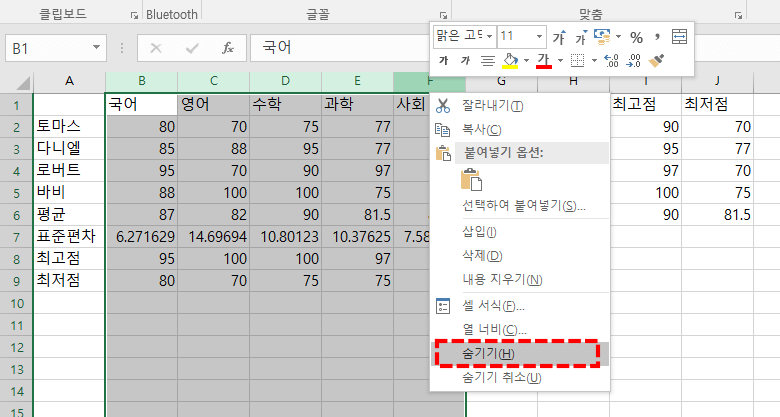
Task: Choose 선택하여 붙여넣기 menu entry
Action: pyautogui.click(x=520, y=206)
